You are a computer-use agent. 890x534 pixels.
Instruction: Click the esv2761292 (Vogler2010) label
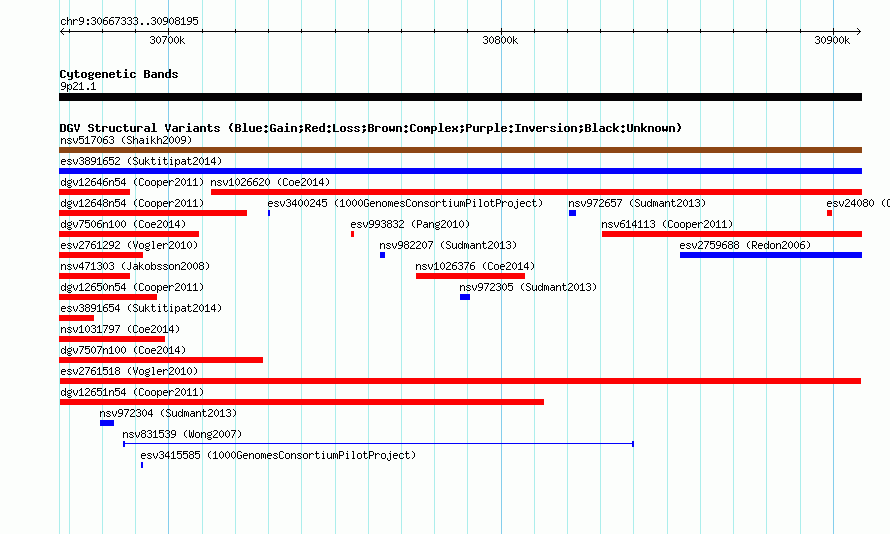(129, 245)
